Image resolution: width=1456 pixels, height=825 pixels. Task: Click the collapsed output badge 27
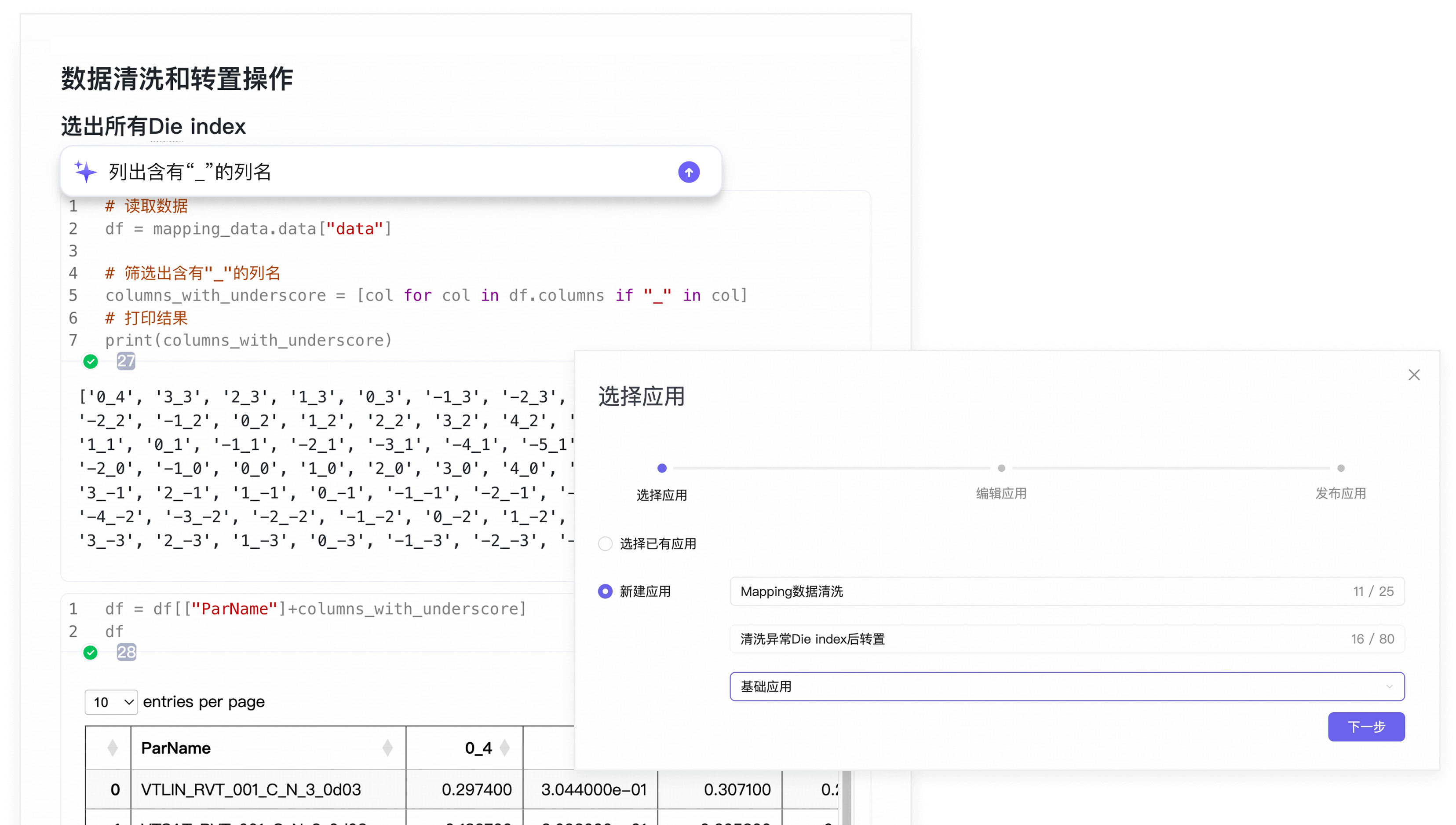click(x=126, y=361)
